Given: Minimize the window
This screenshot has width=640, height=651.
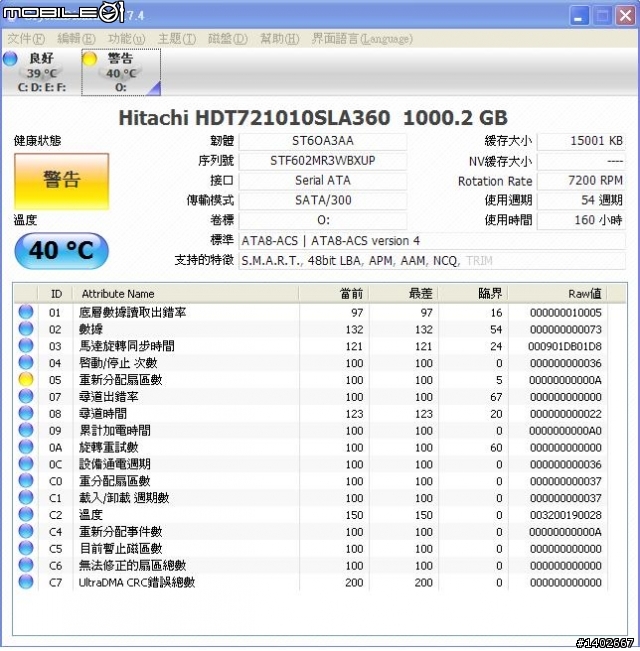Looking at the screenshot, I should [579, 16].
